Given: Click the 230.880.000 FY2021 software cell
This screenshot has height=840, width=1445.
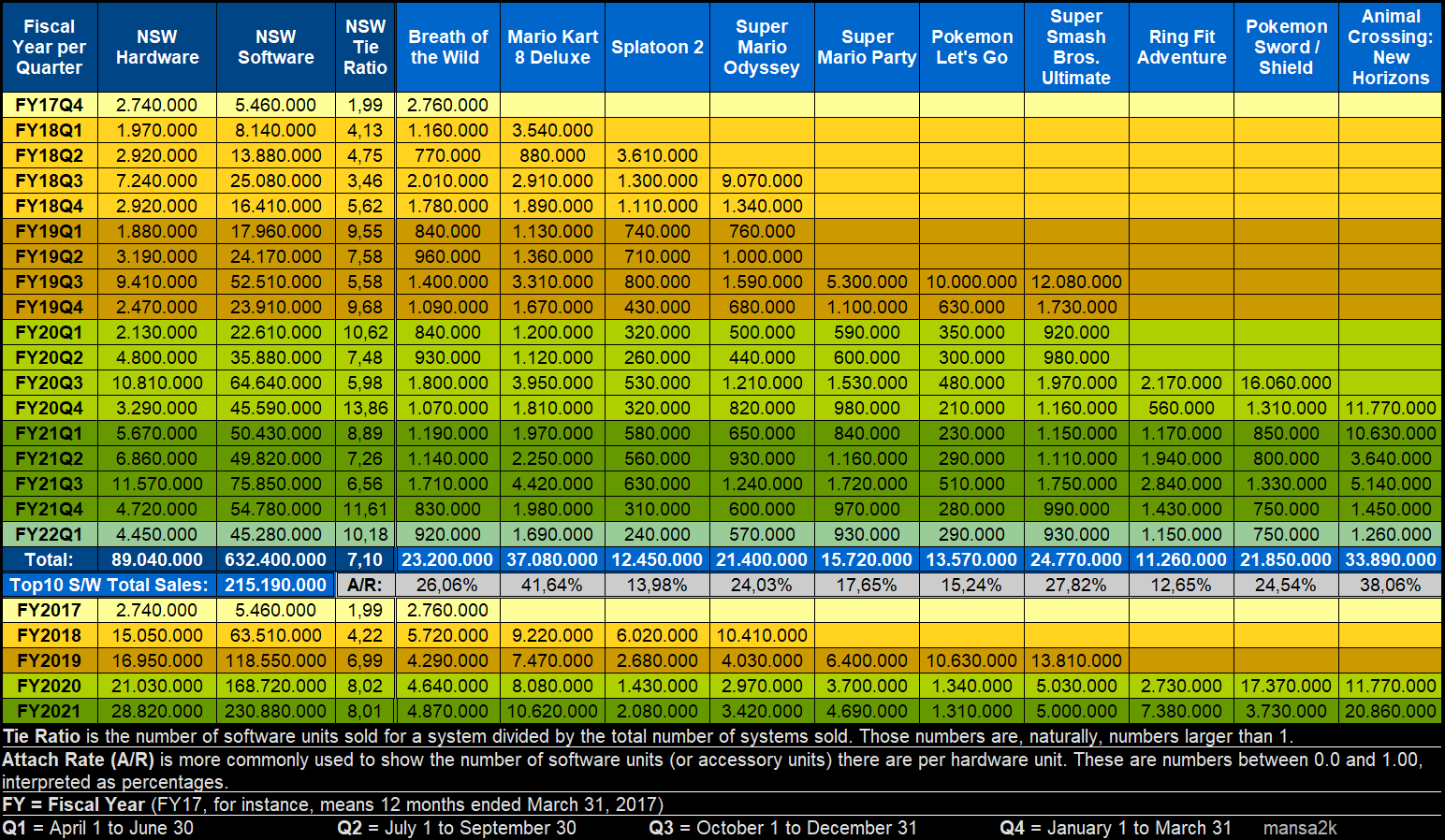Looking at the screenshot, I should coord(276,711).
